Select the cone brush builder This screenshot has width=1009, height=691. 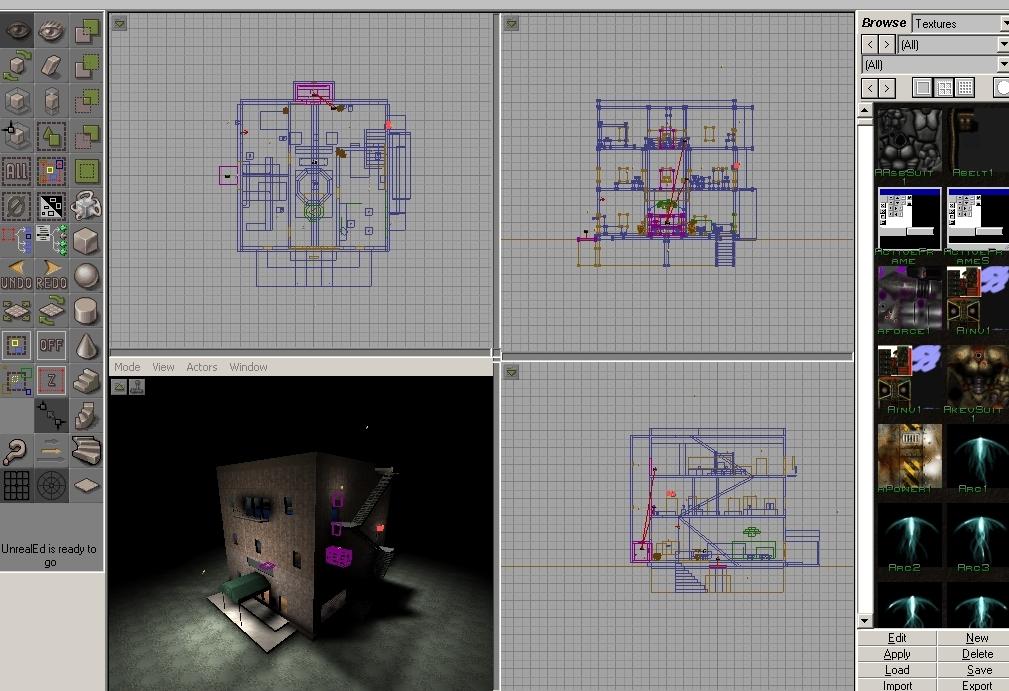87,346
